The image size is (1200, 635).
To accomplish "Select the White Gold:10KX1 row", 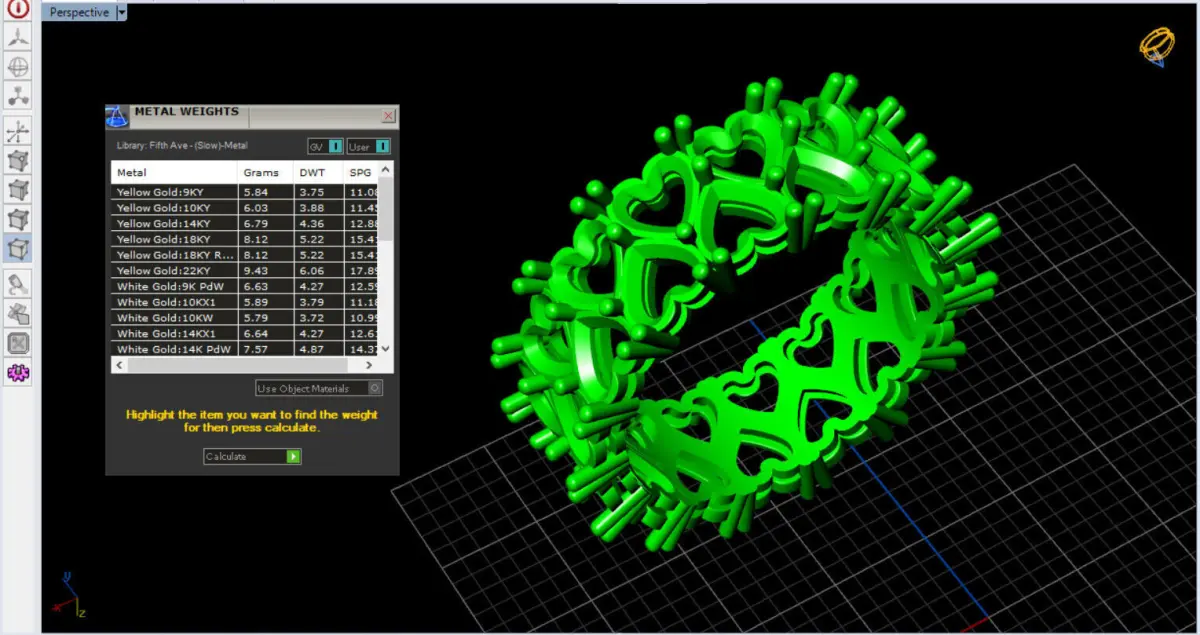I will click(246, 302).
